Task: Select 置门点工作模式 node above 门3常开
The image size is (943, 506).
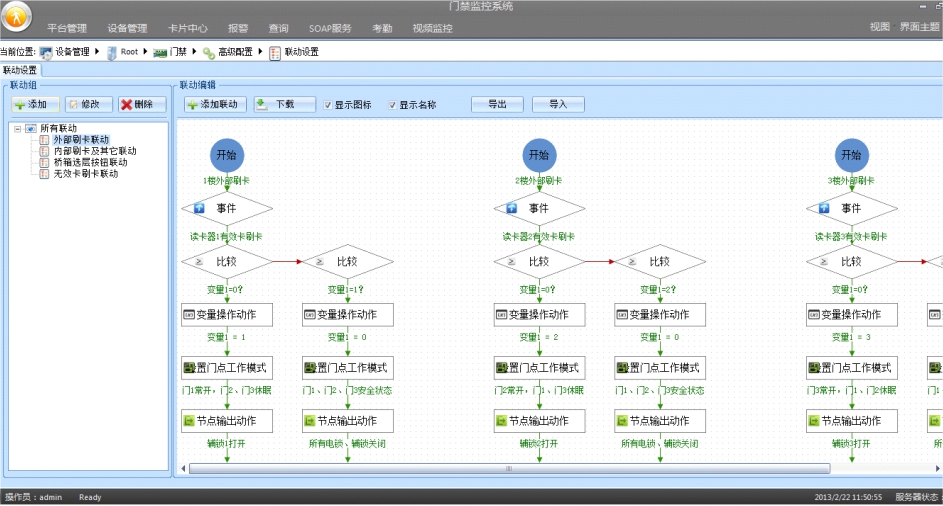Action: 852,368
